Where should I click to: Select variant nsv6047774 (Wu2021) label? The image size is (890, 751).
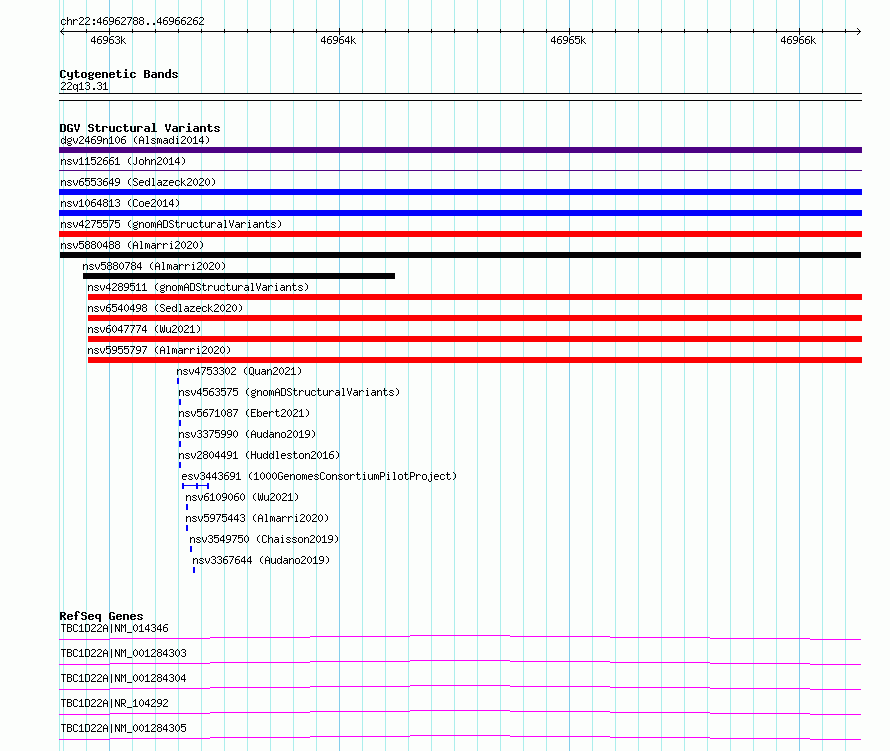click(144, 329)
